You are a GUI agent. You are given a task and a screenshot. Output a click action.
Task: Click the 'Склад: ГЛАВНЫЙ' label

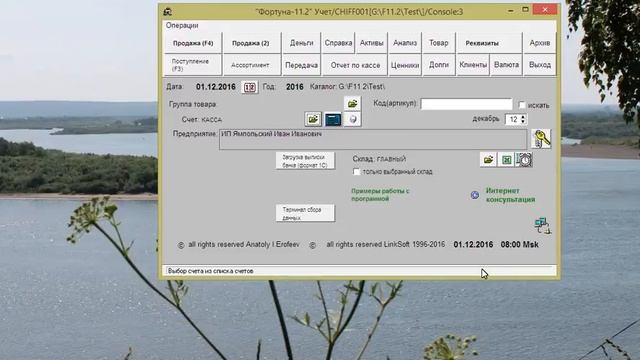click(379, 159)
